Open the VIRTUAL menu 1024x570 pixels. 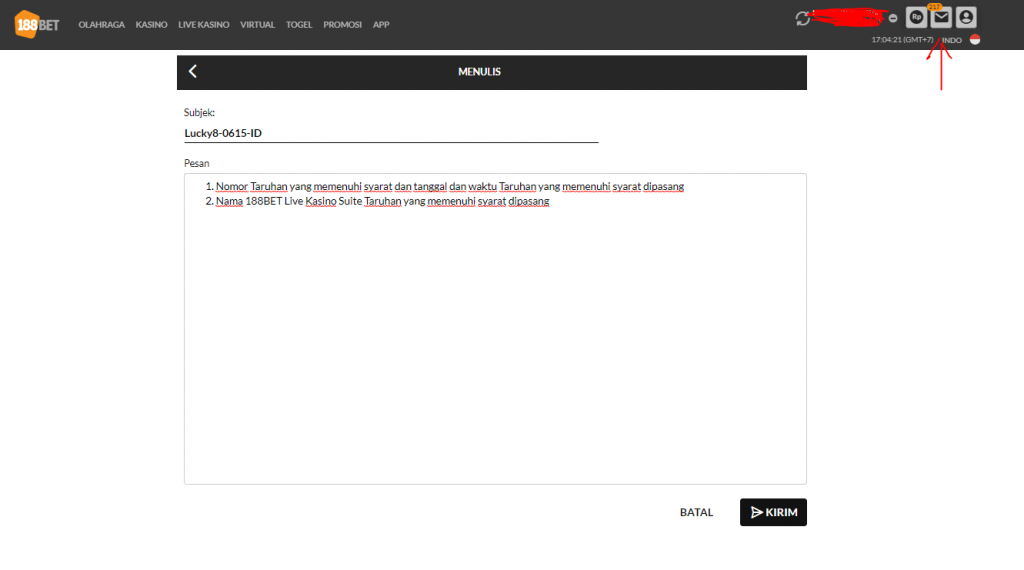pos(257,25)
